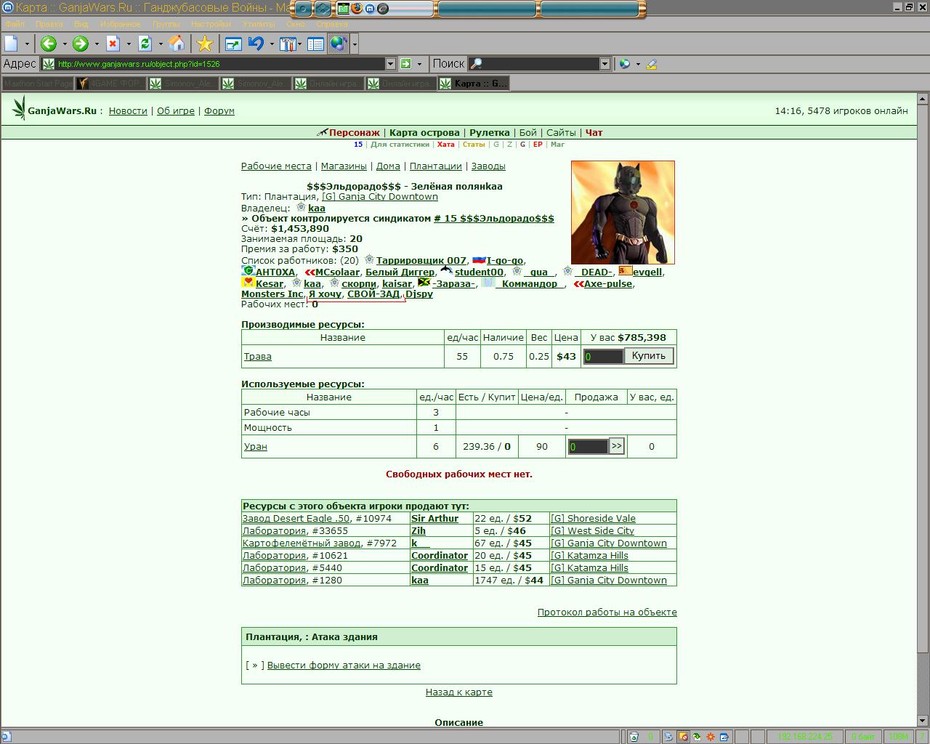Go forward with the green forward arrow
This screenshot has height=744, width=930.
pyautogui.click(x=81, y=43)
